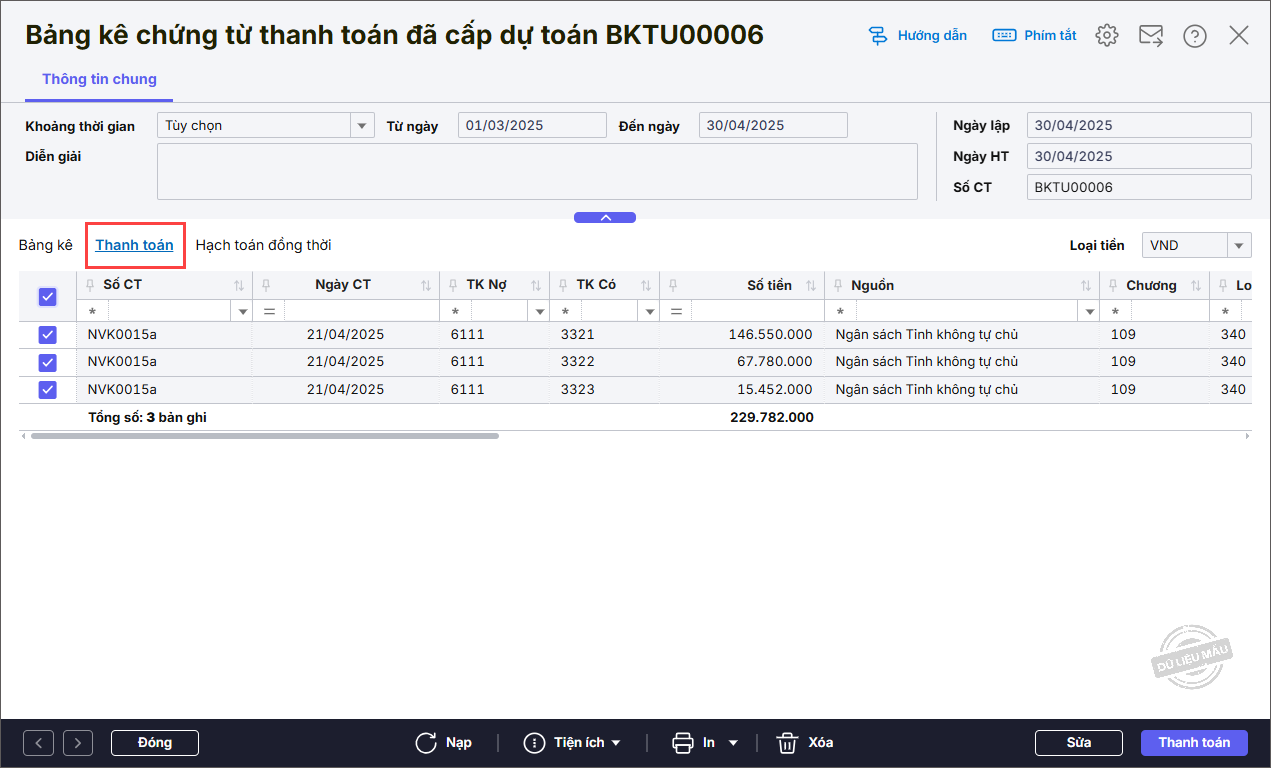Click the Diễn giải text field

[x=537, y=172]
